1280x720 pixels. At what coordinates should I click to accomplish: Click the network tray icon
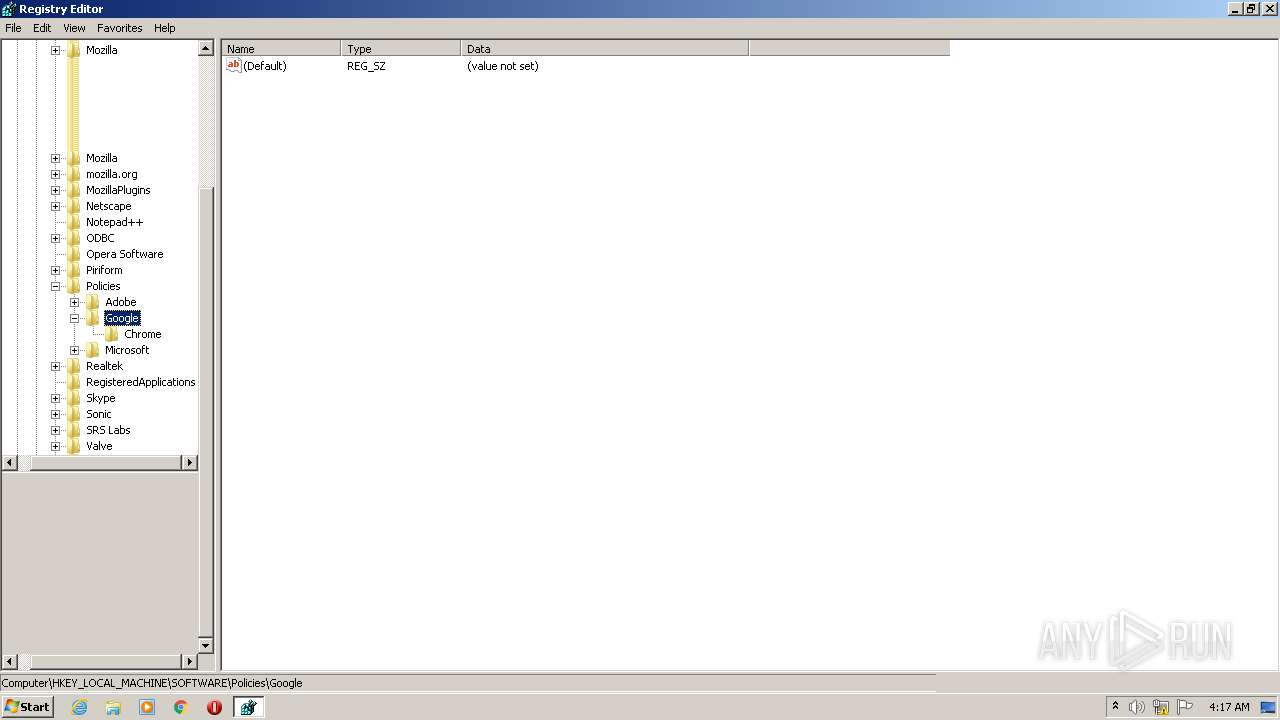(1161, 707)
